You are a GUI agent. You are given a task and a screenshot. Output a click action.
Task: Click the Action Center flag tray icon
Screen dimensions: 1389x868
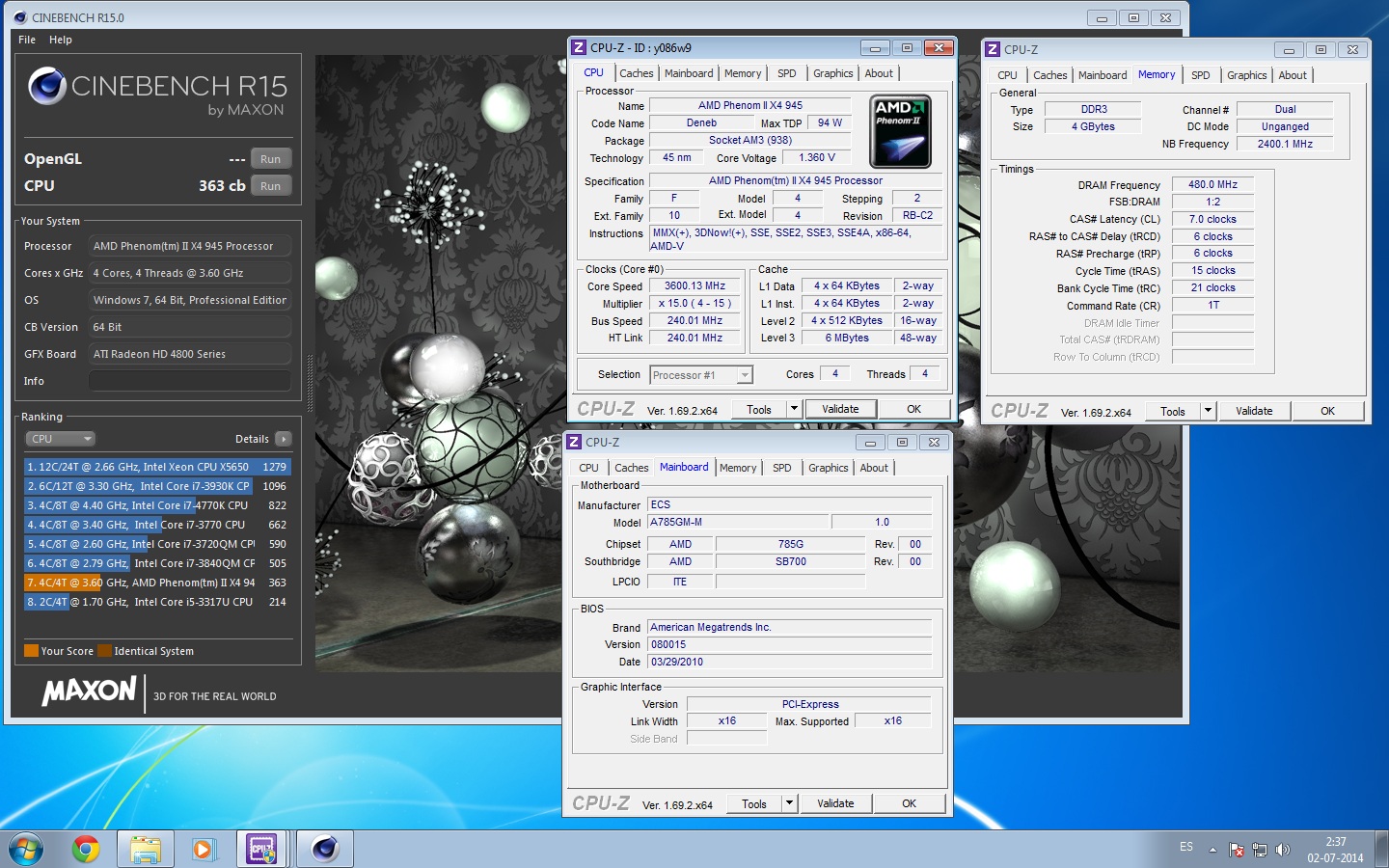point(1237,850)
